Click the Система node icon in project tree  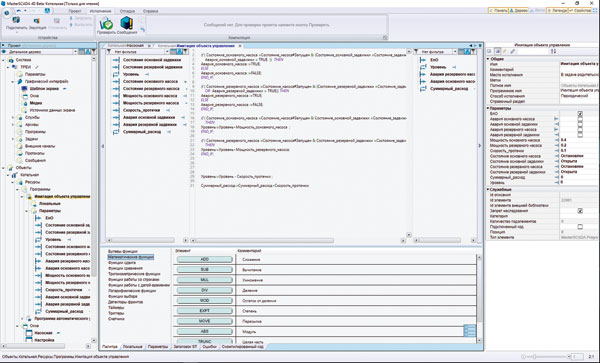tap(10, 60)
